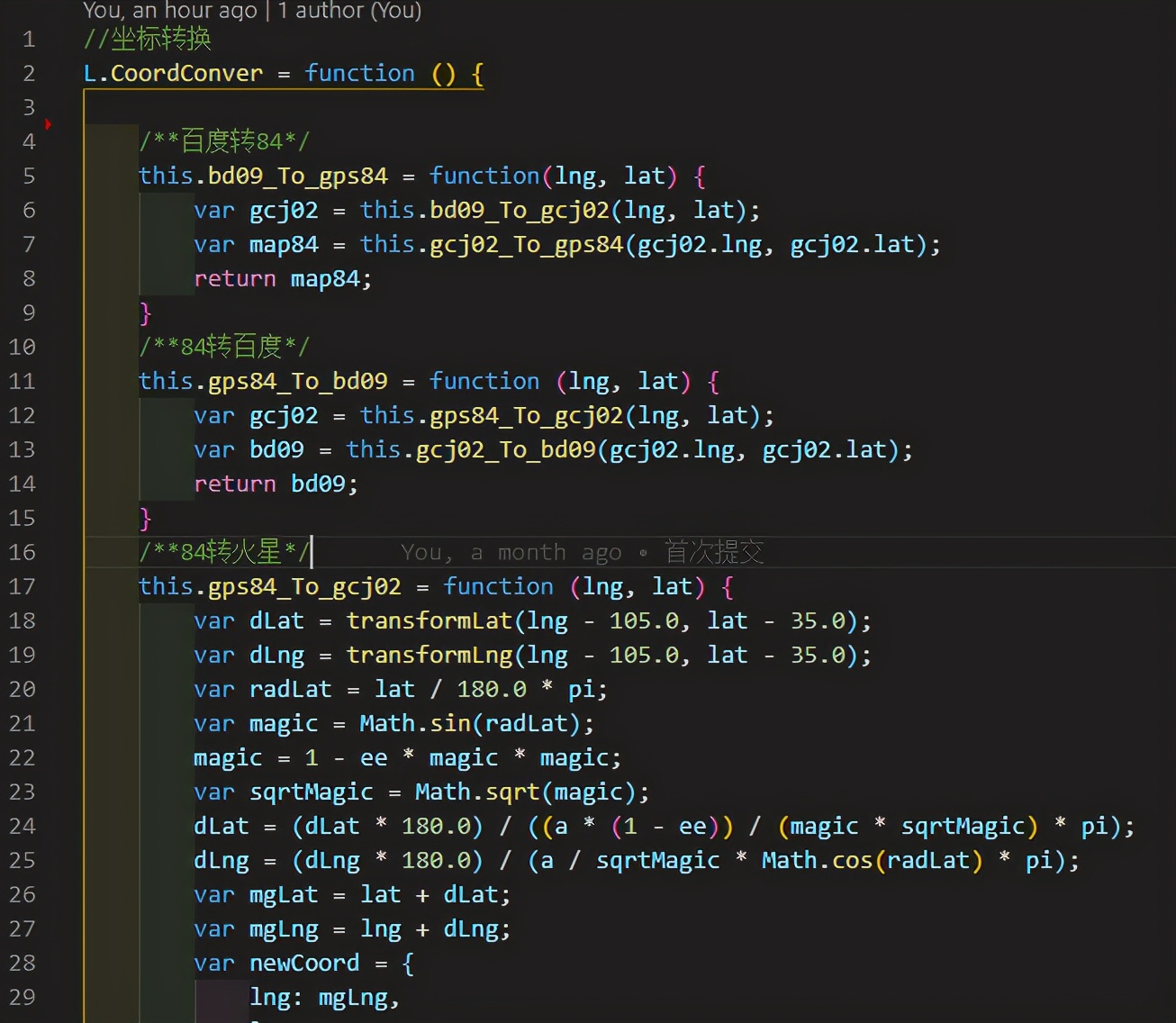Click Math.sqrt on line 23

[476, 792]
